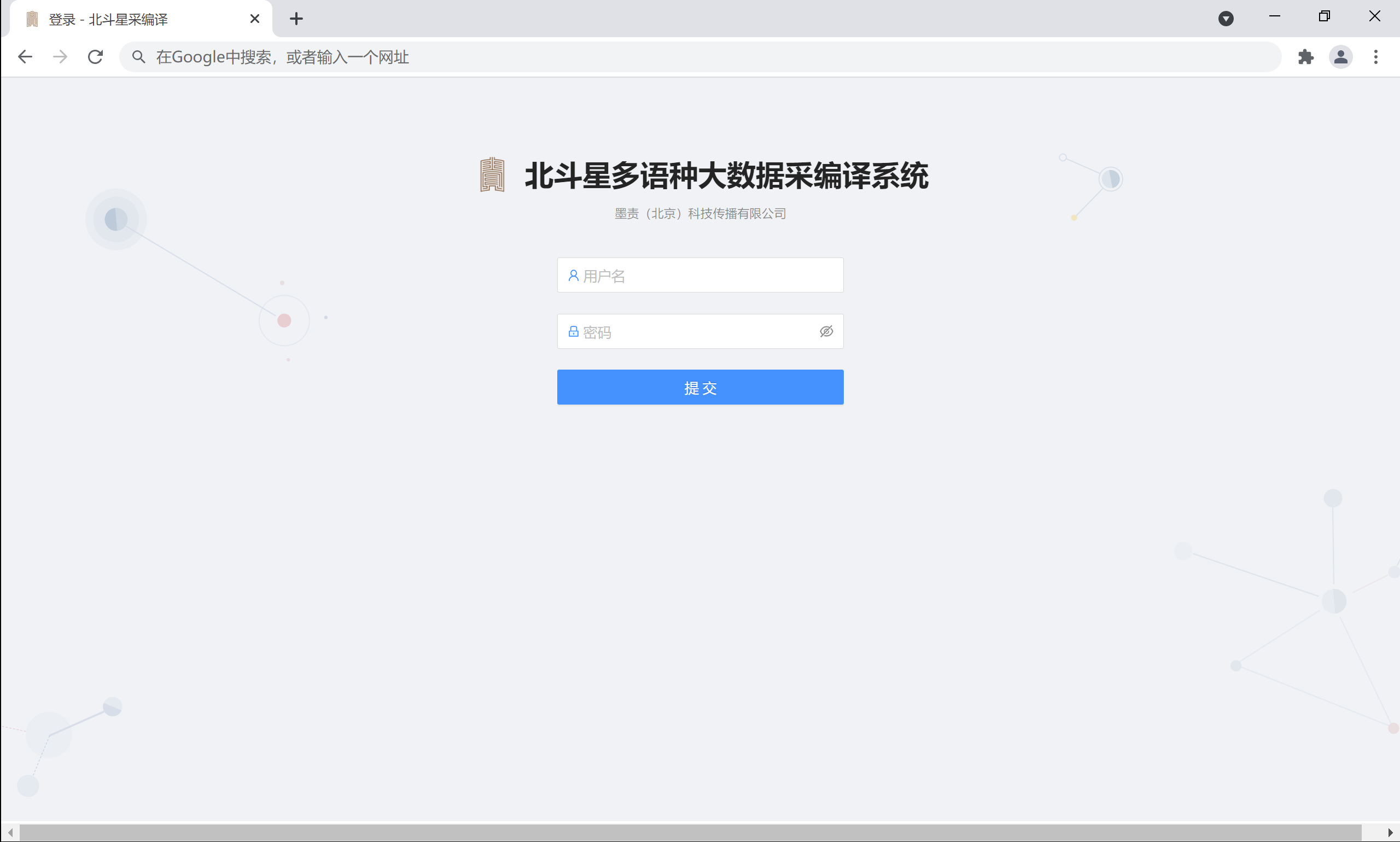The image size is (1400, 842).
Task: Focus the address bar search field
Action: [x=699, y=57]
